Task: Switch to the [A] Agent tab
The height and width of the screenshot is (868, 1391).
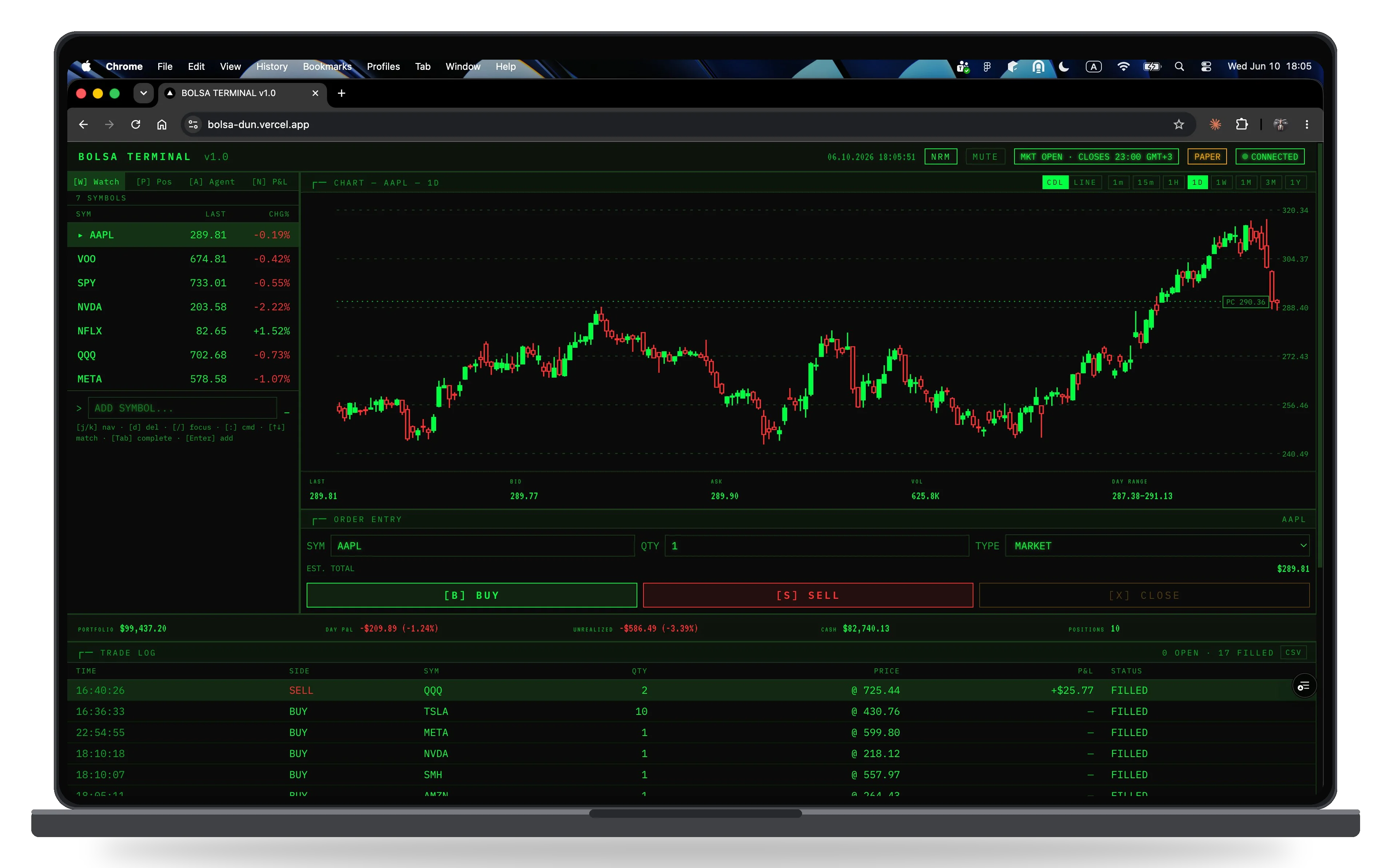Action: point(212,182)
